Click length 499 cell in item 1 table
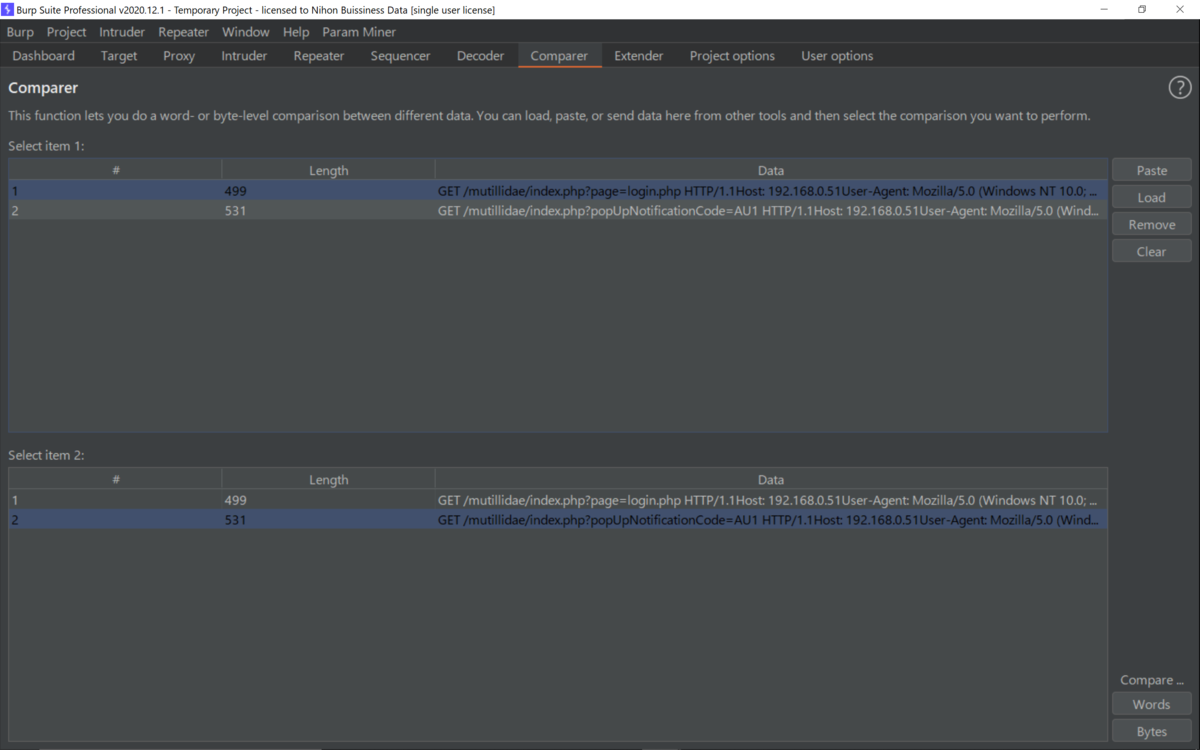 pyautogui.click(x=328, y=190)
